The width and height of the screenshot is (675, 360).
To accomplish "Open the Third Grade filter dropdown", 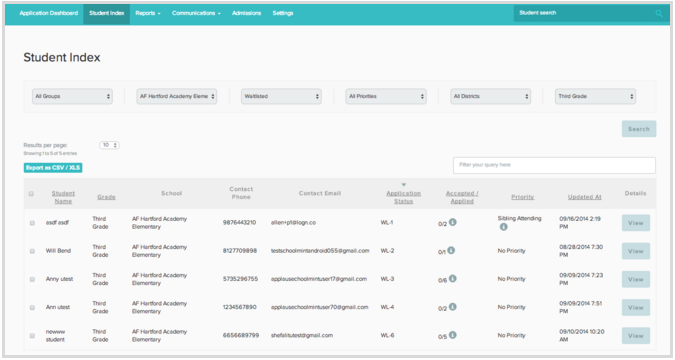I will click(x=595, y=96).
